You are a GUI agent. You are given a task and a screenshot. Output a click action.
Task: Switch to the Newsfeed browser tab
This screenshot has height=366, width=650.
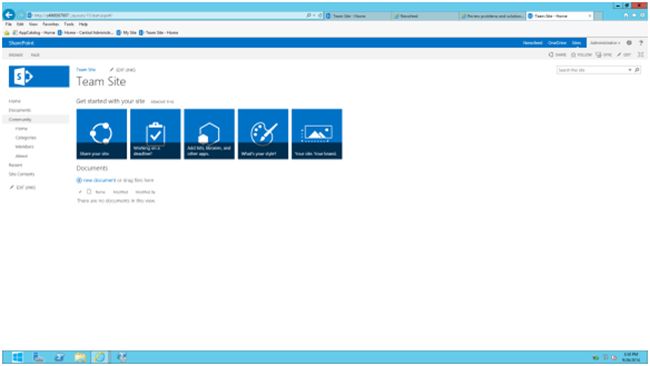click(425, 16)
